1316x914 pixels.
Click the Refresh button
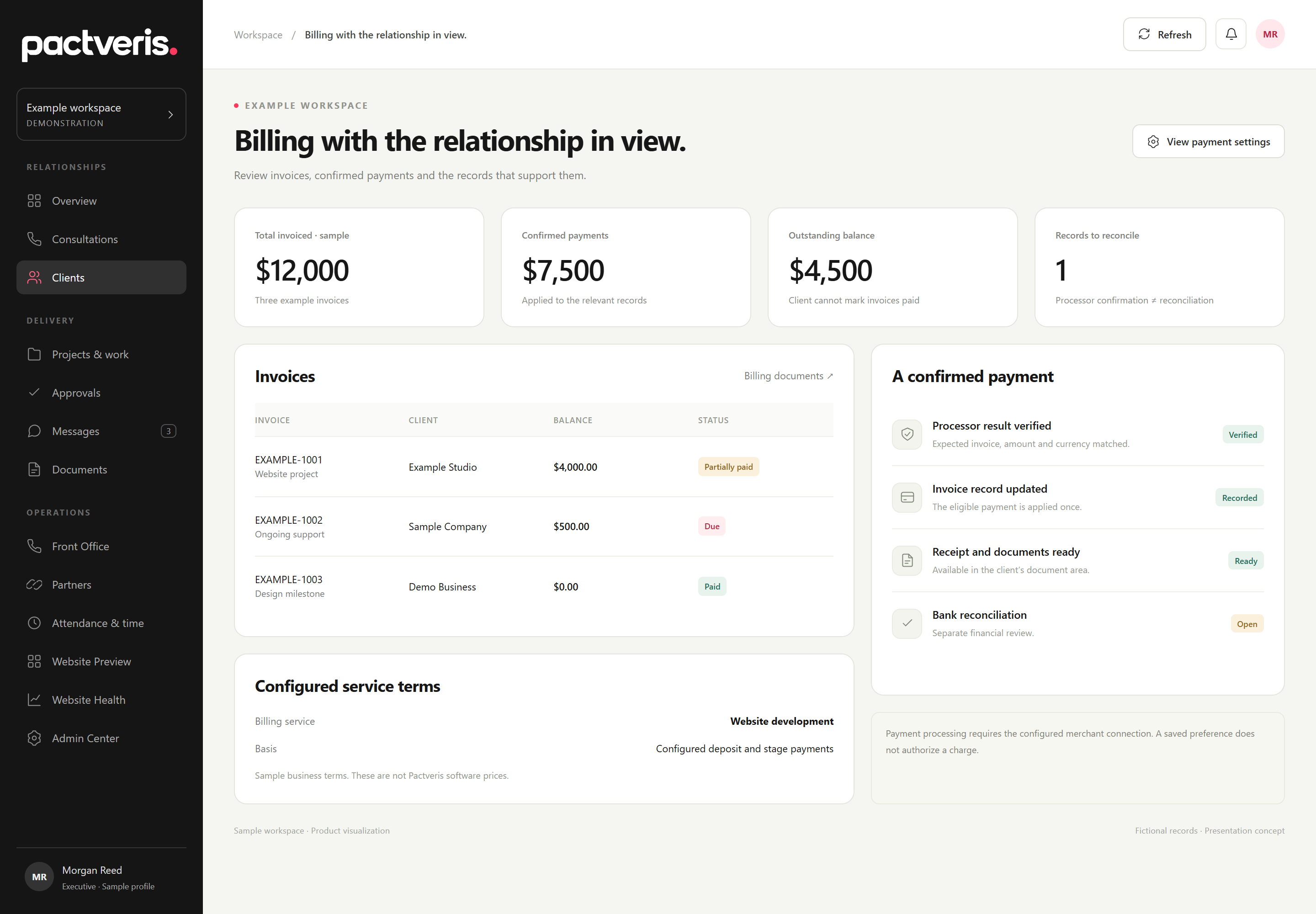(x=1164, y=34)
